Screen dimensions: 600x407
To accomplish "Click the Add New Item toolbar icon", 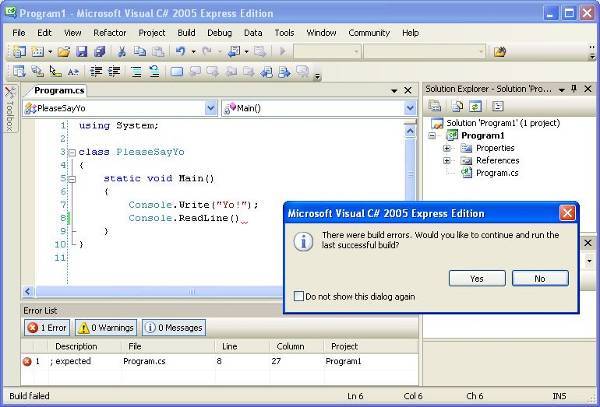I will 38,51.
